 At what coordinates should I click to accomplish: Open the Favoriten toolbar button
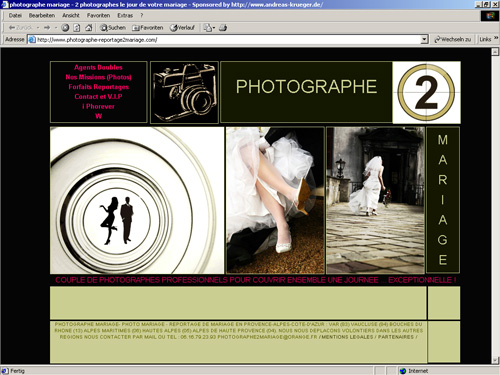tap(148, 28)
